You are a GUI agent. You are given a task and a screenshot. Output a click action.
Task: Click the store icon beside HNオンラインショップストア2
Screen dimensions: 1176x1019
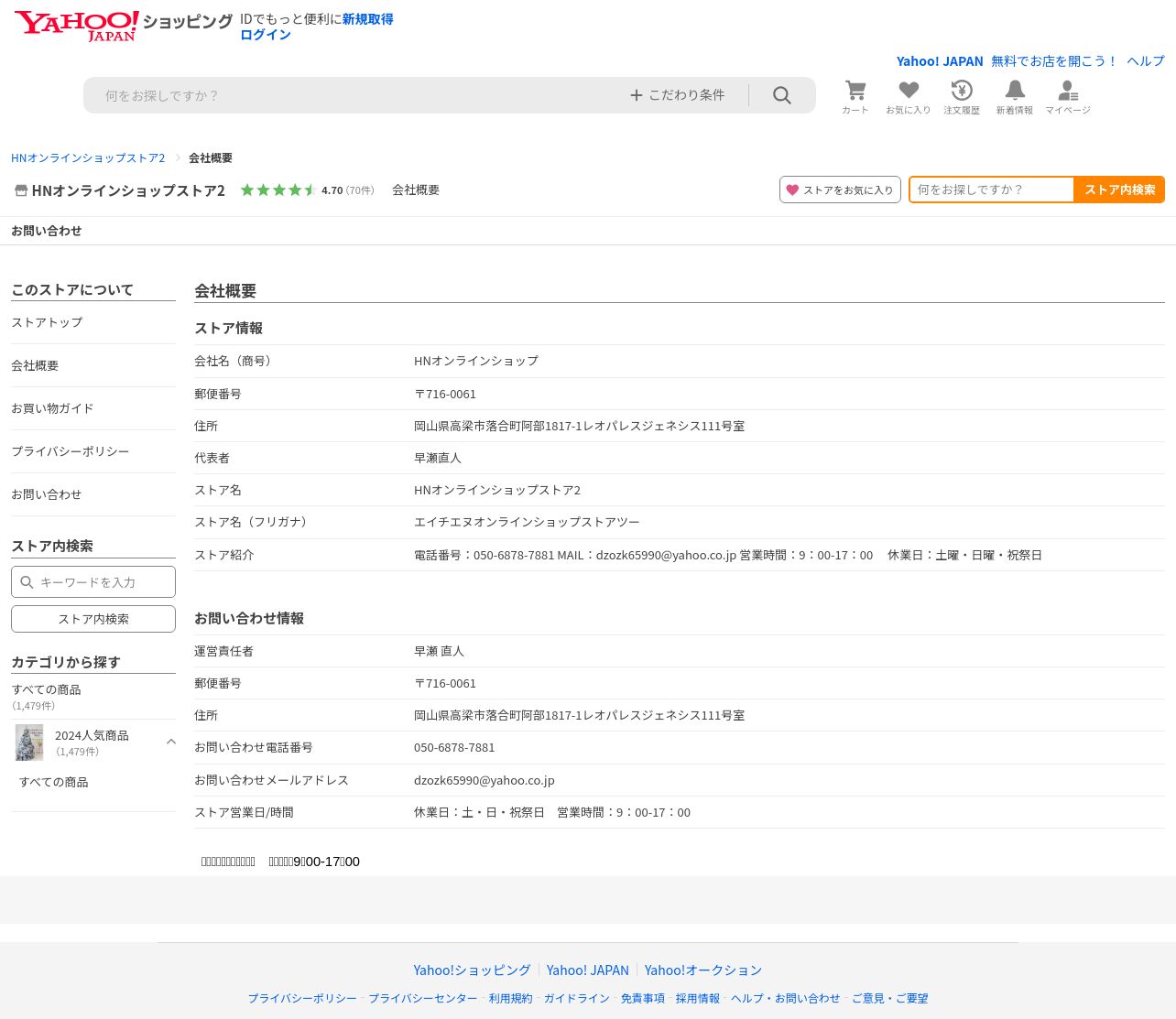[x=21, y=190]
